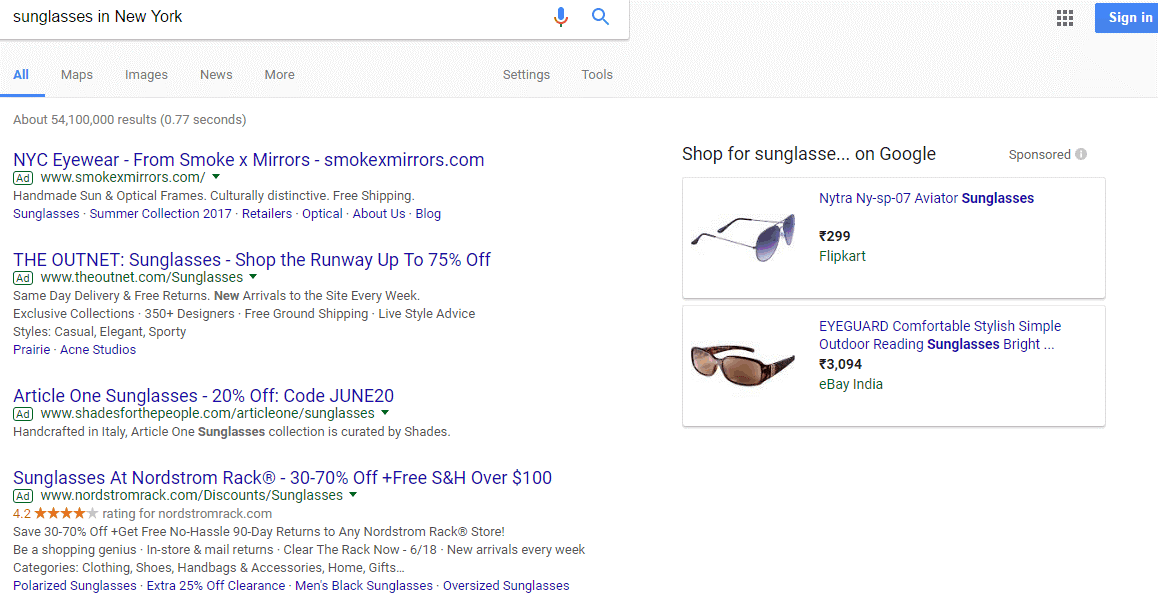Viewport: 1158px width, 616px height.
Task: Click the 'Summer Collection 2017' sitelink
Action: (160, 213)
